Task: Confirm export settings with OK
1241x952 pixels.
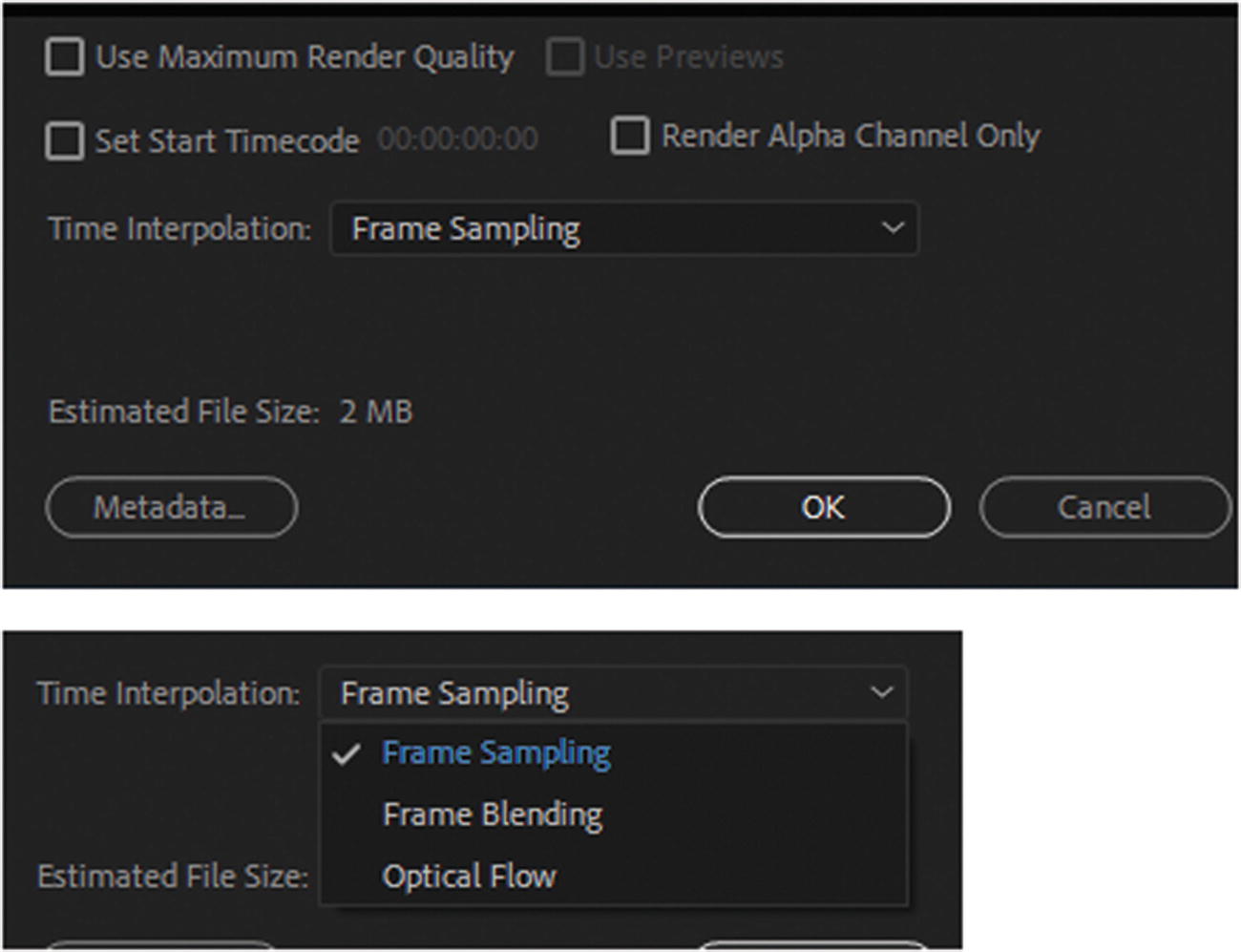Action: click(x=823, y=507)
